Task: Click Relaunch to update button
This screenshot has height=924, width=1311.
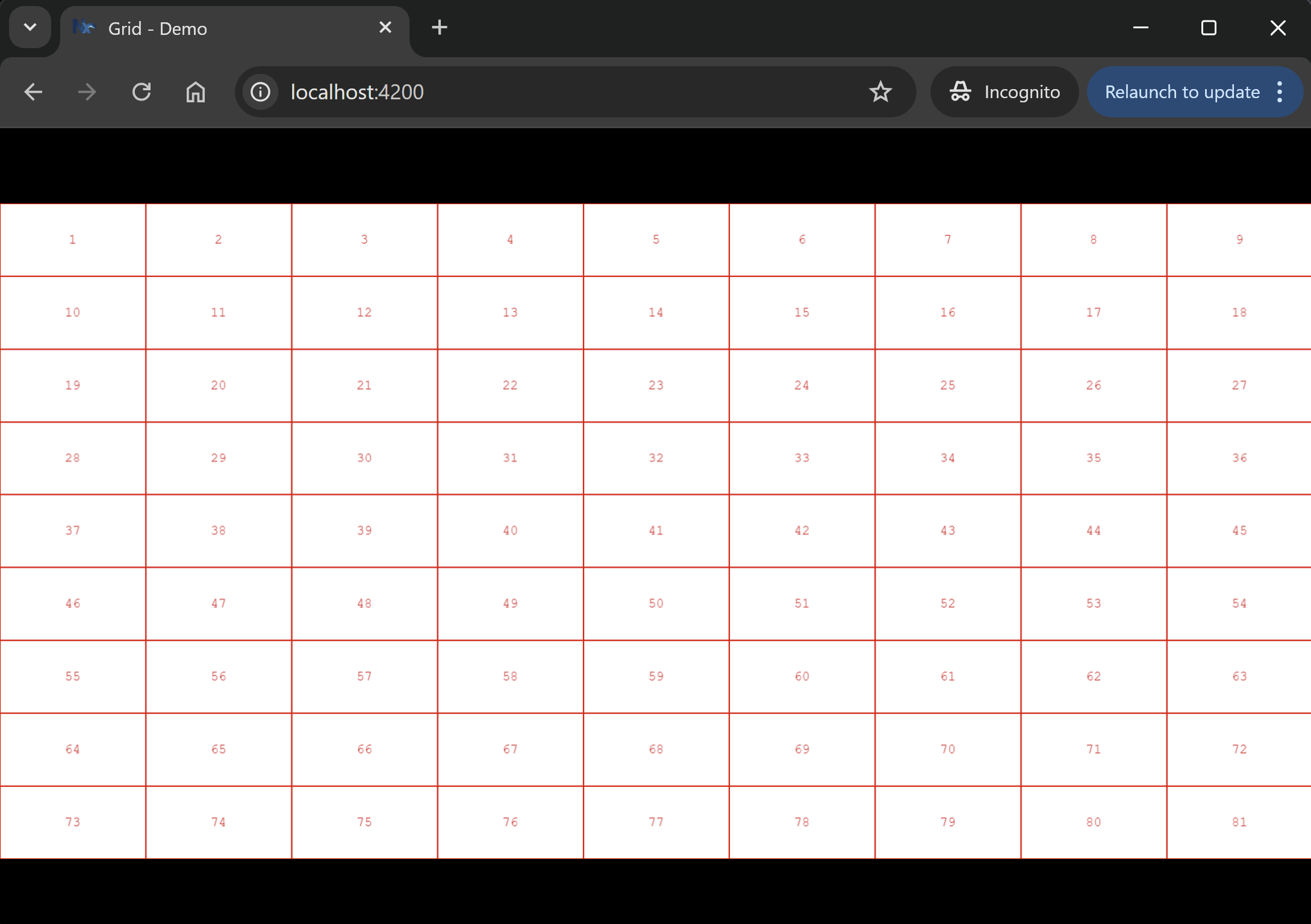Action: 1182,92
